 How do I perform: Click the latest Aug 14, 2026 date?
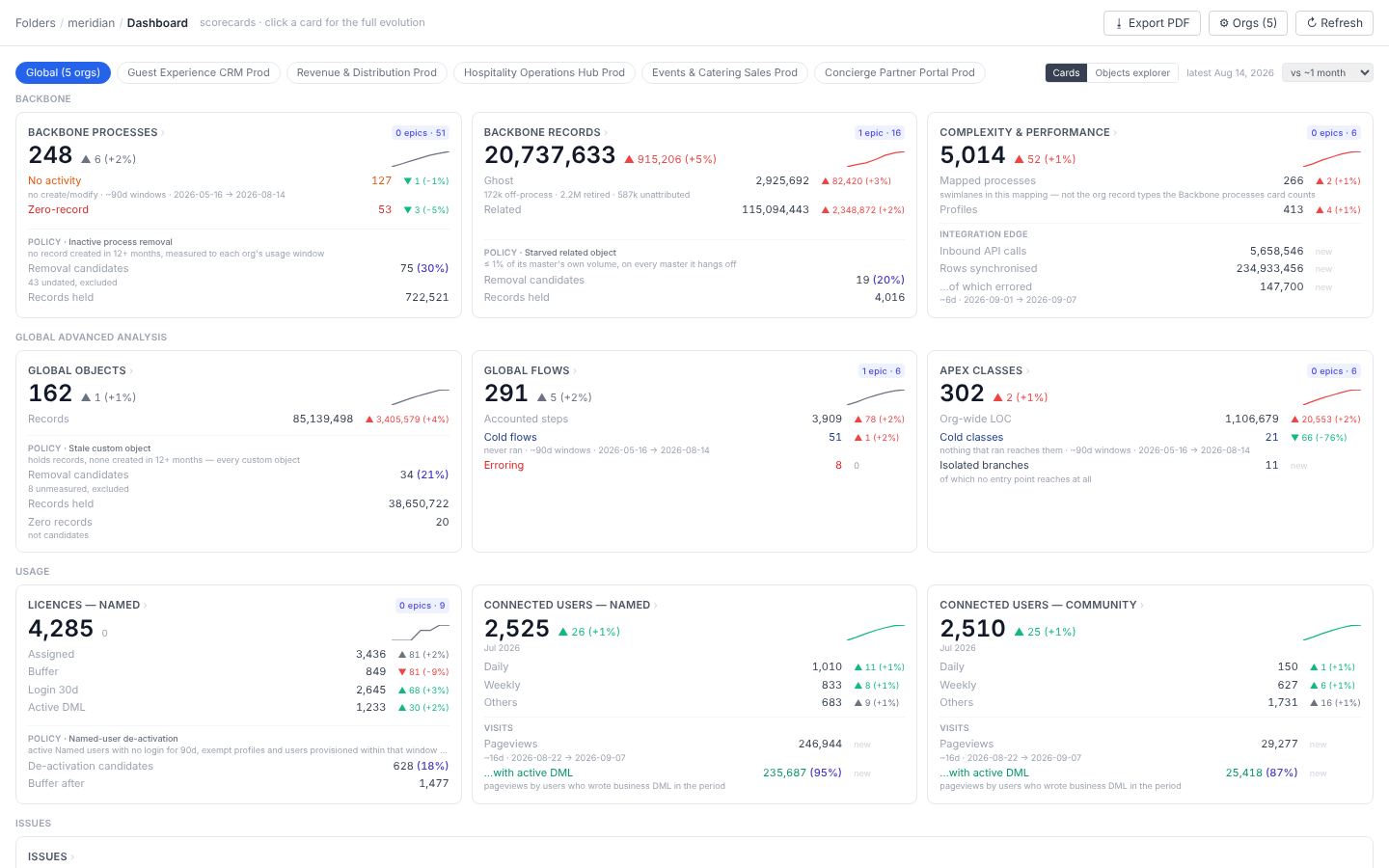tap(1230, 72)
